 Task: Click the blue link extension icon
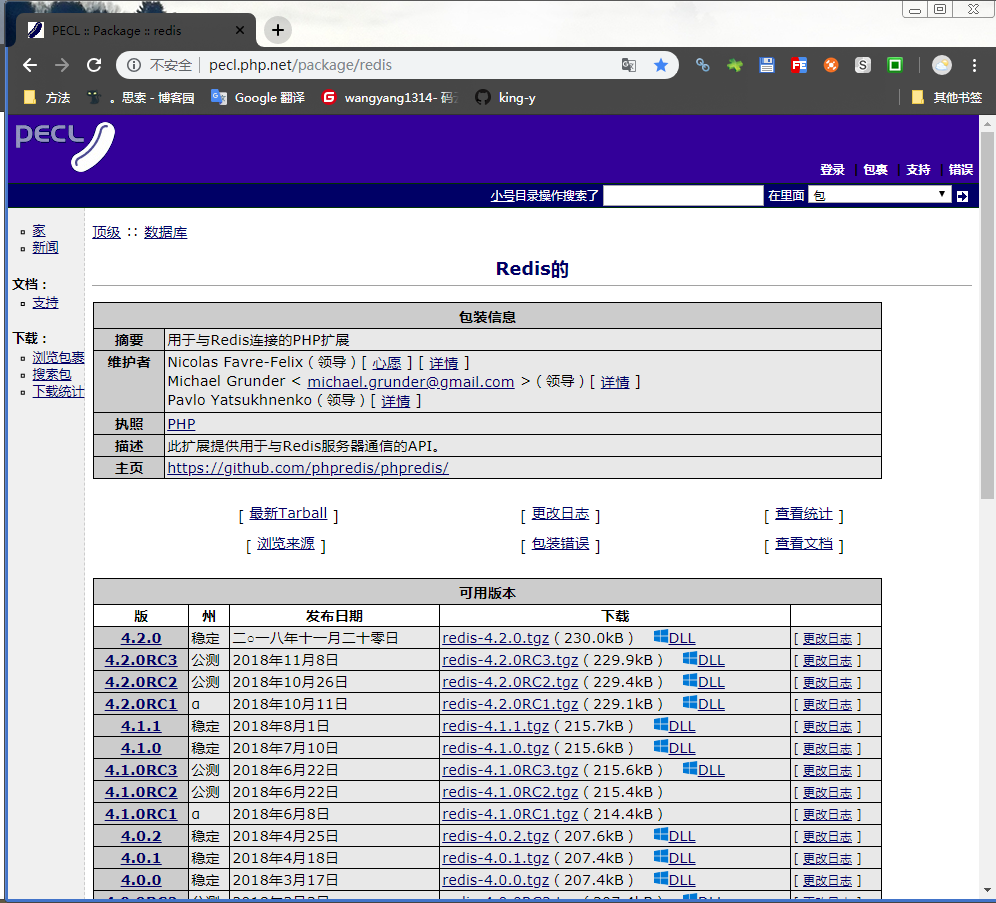pos(703,65)
